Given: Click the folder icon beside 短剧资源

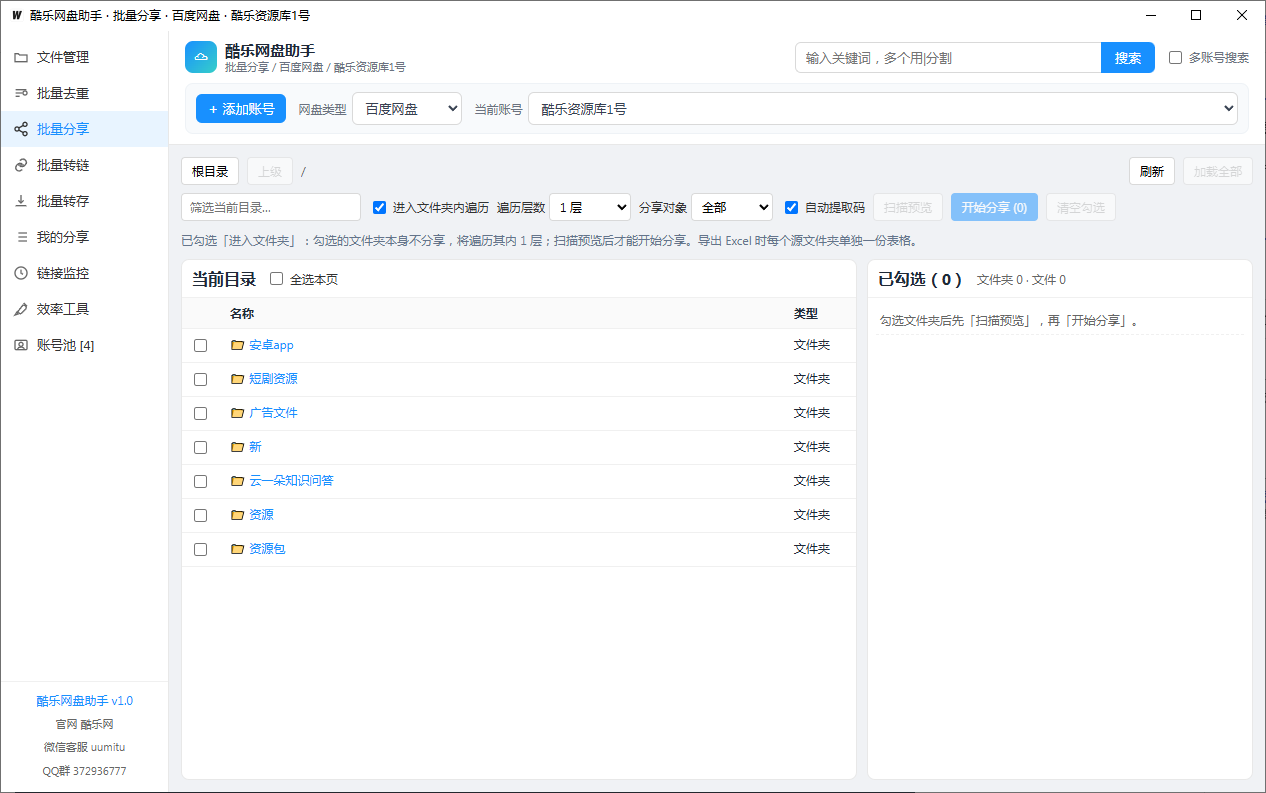Looking at the screenshot, I should (237, 379).
